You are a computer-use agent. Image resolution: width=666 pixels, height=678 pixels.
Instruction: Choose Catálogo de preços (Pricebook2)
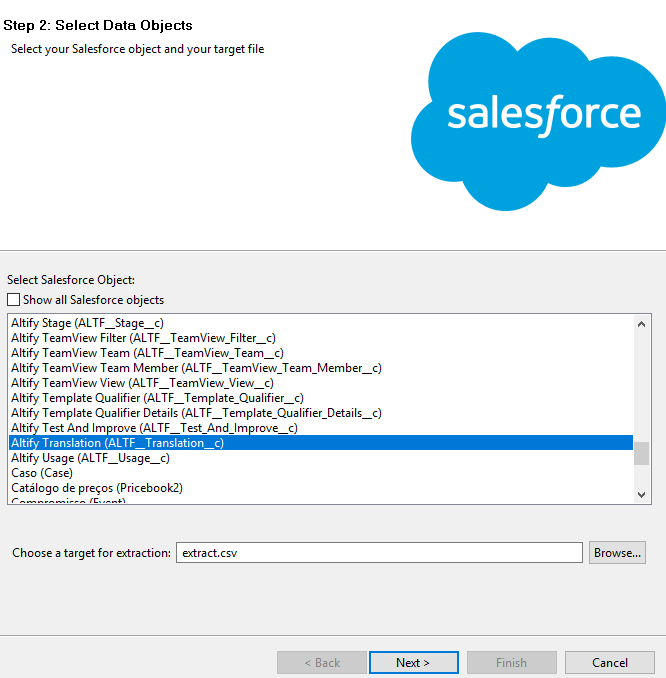pos(321,488)
